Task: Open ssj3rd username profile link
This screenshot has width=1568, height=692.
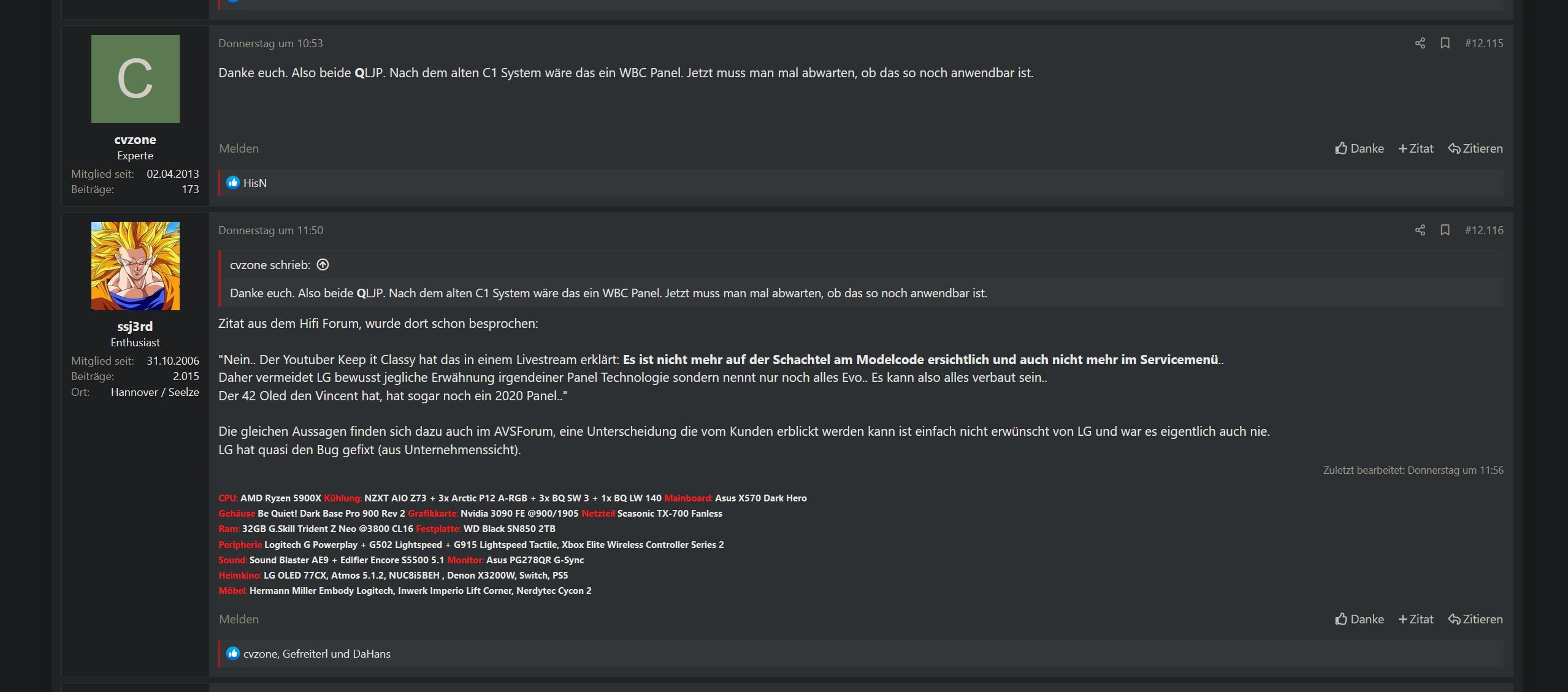Action: [135, 327]
